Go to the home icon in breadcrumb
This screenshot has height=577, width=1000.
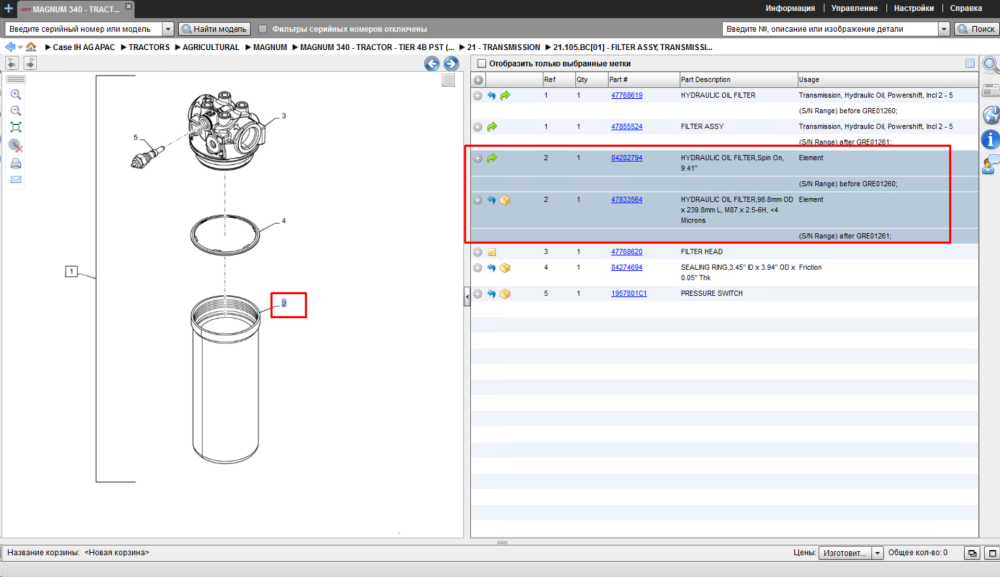pos(31,47)
